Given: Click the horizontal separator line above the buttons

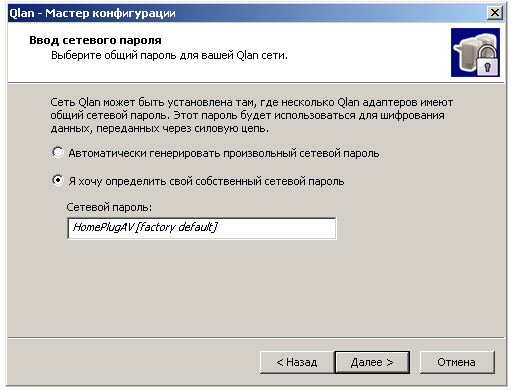Looking at the screenshot, I should click(x=256, y=338).
